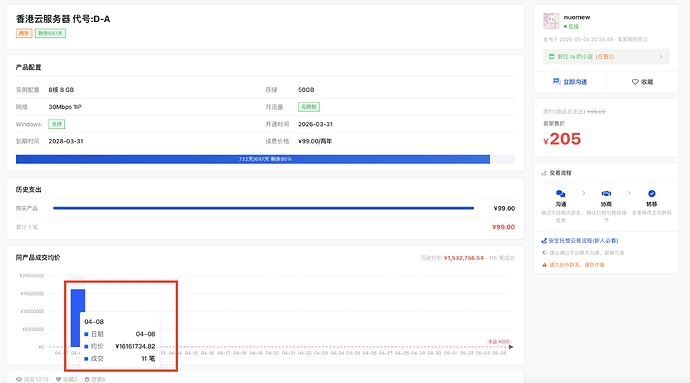690x383 pixels.
Task: Click the 立即沟通 chat button
Action: [x=570, y=82]
